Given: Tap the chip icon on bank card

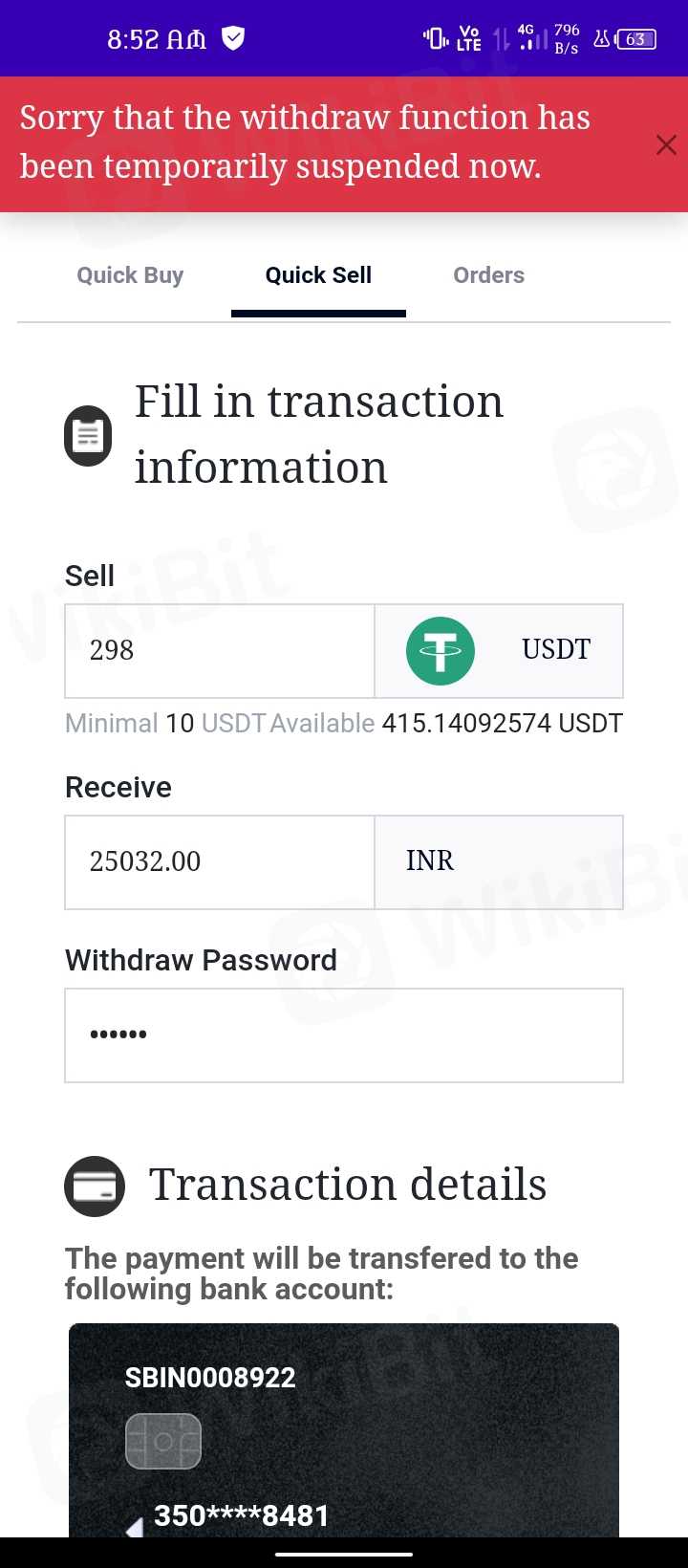Looking at the screenshot, I should pos(163,1441).
